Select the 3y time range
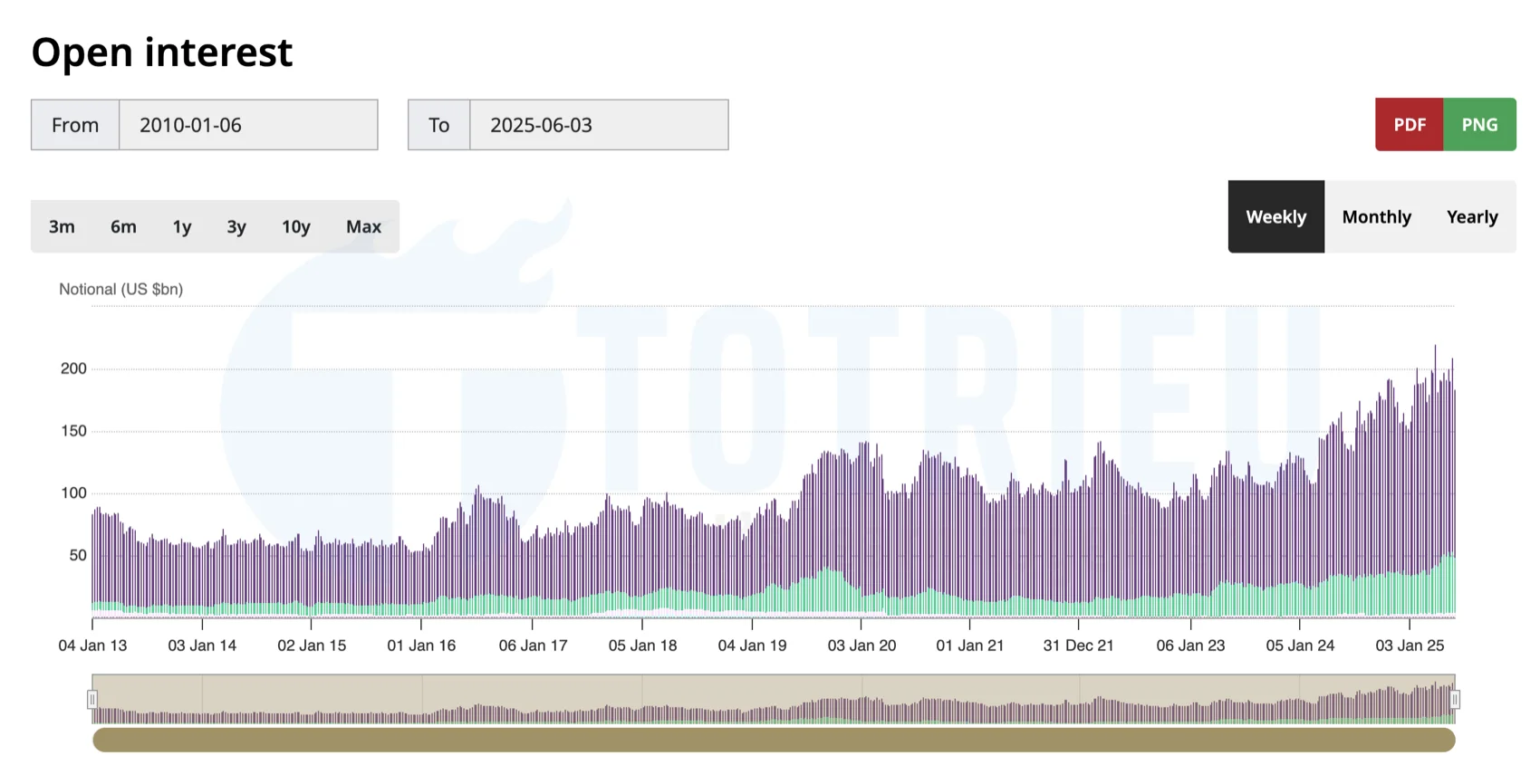1540x784 pixels. (236, 226)
